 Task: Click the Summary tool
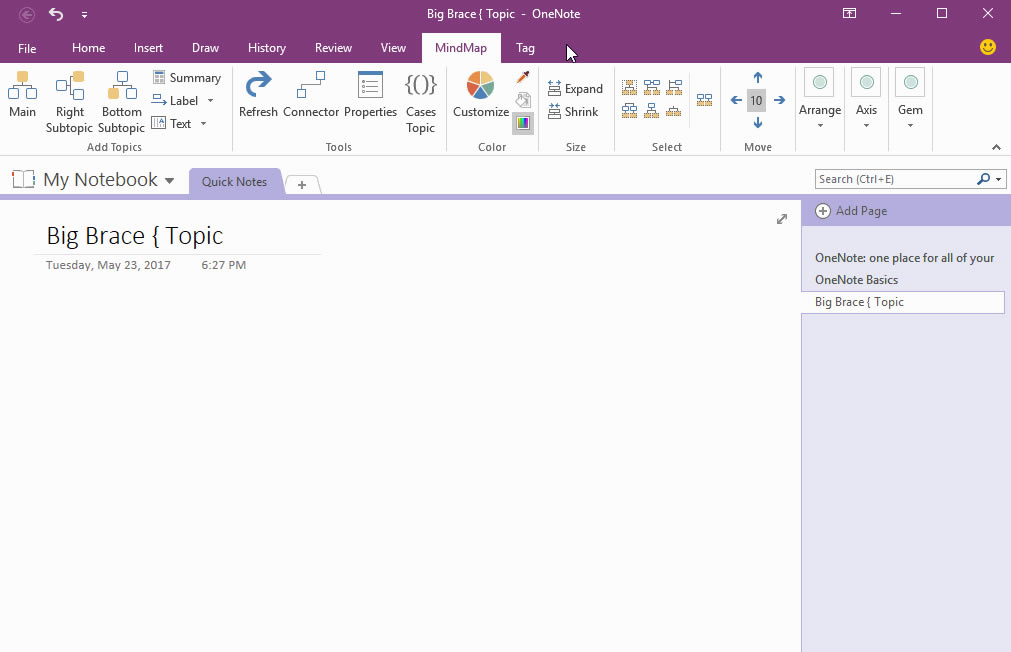(x=188, y=77)
